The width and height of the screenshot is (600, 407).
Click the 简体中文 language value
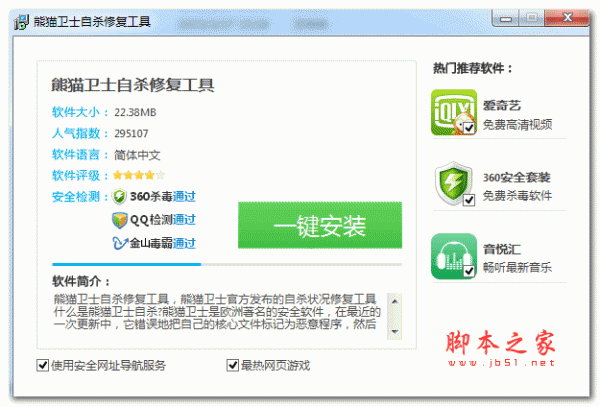(x=137, y=155)
